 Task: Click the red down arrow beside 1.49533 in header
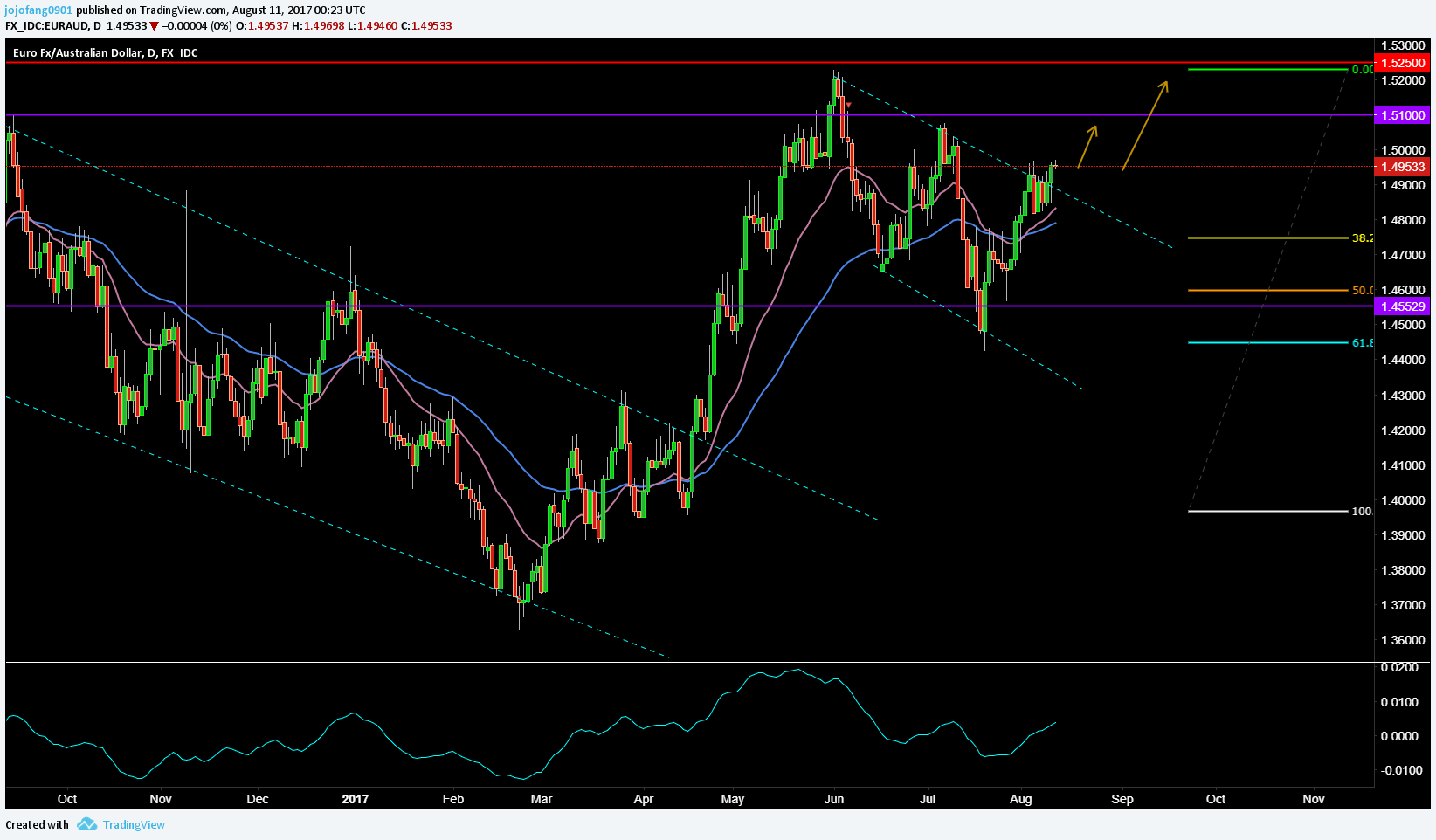tap(155, 26)
